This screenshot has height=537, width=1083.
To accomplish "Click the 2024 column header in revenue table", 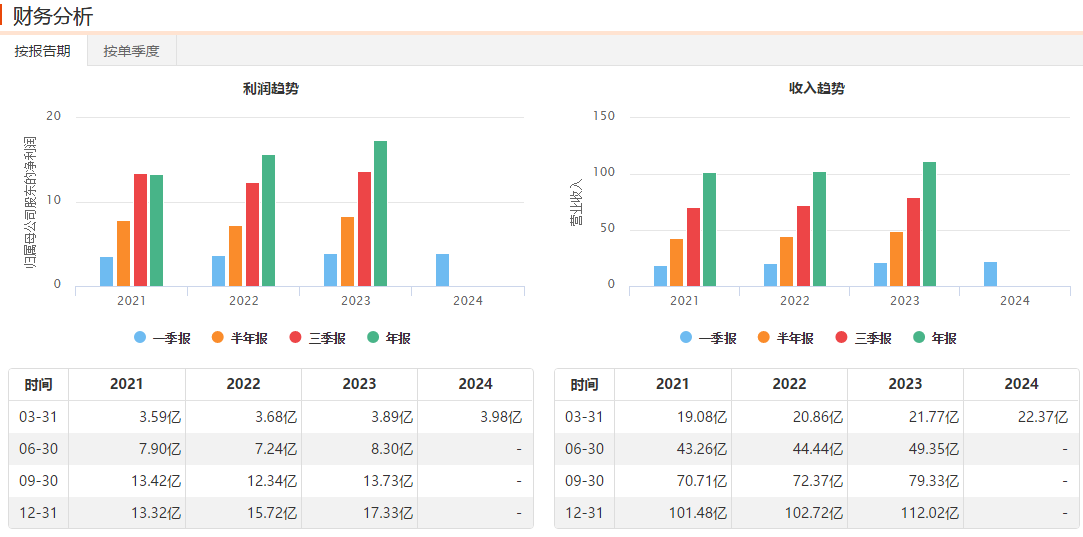I will 1022,384.
